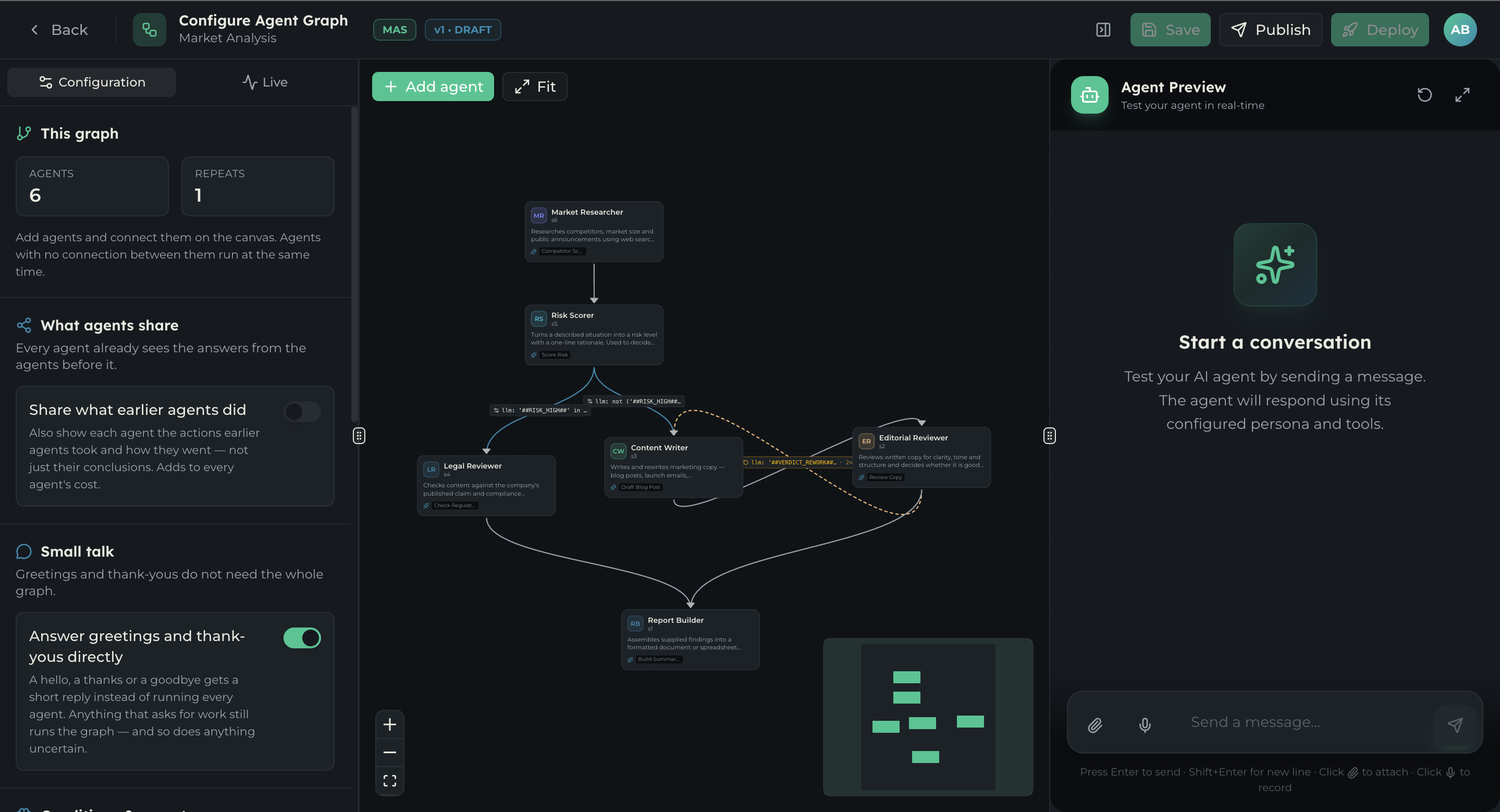
Task: Zoom out on the canvas
Action: pos(389,753)
